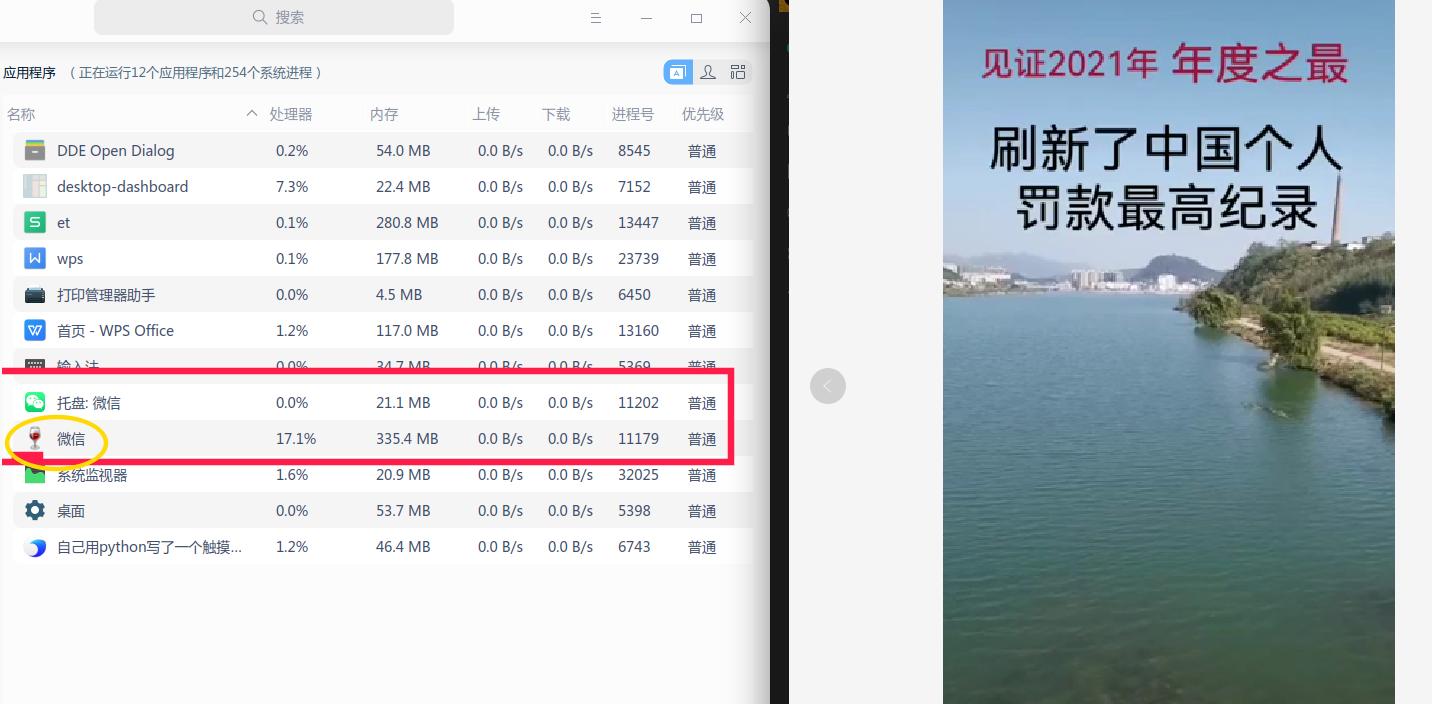Click the printer icon beside 打印管理器助手

34,294
